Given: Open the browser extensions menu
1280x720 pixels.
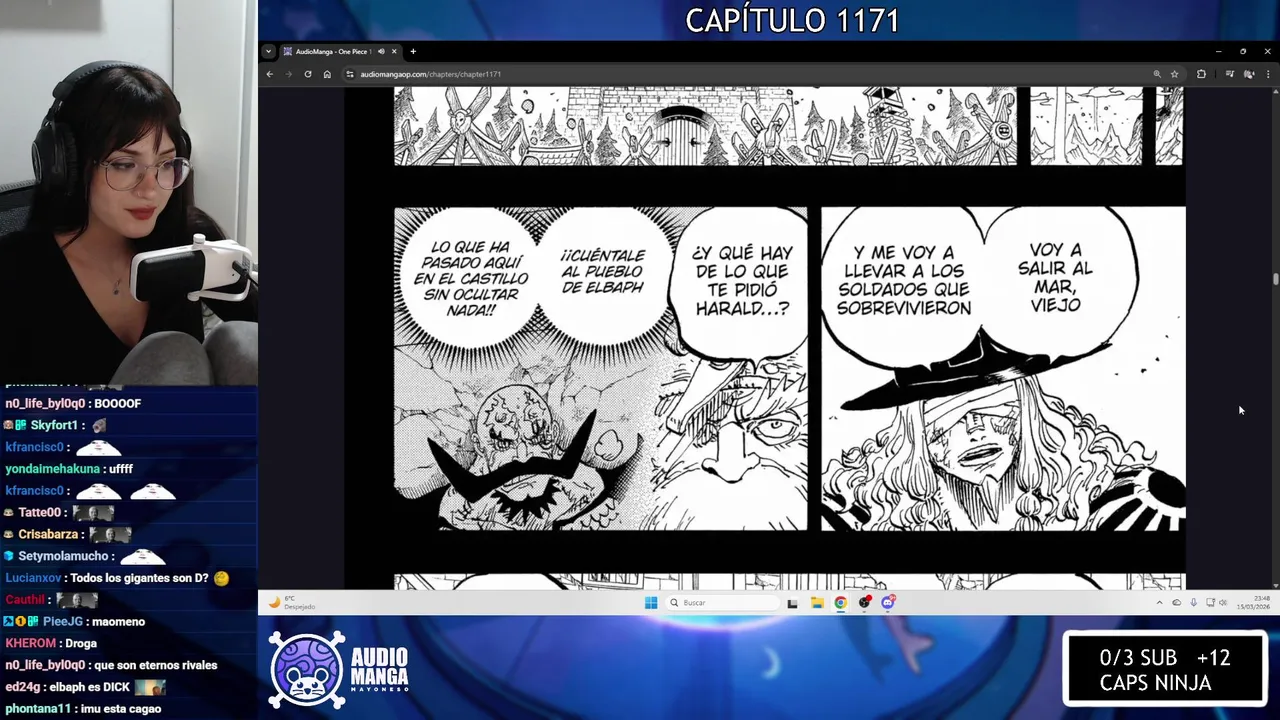Looking at the screenshot, I should coord(1201,74).
